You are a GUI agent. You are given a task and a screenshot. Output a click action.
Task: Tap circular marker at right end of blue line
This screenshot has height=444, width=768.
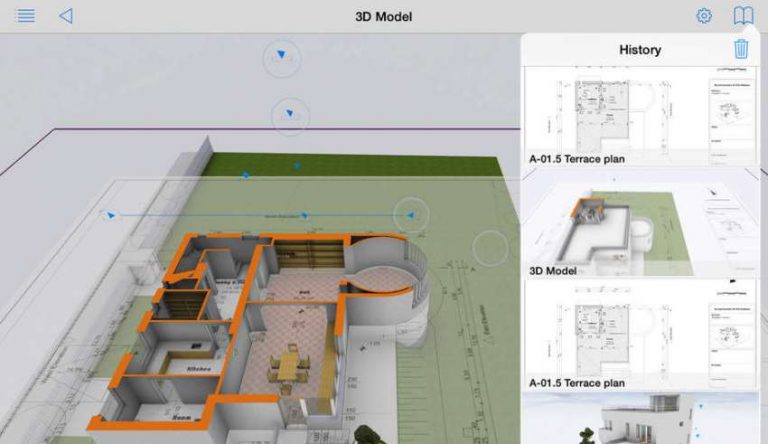(x=410, y=214)
